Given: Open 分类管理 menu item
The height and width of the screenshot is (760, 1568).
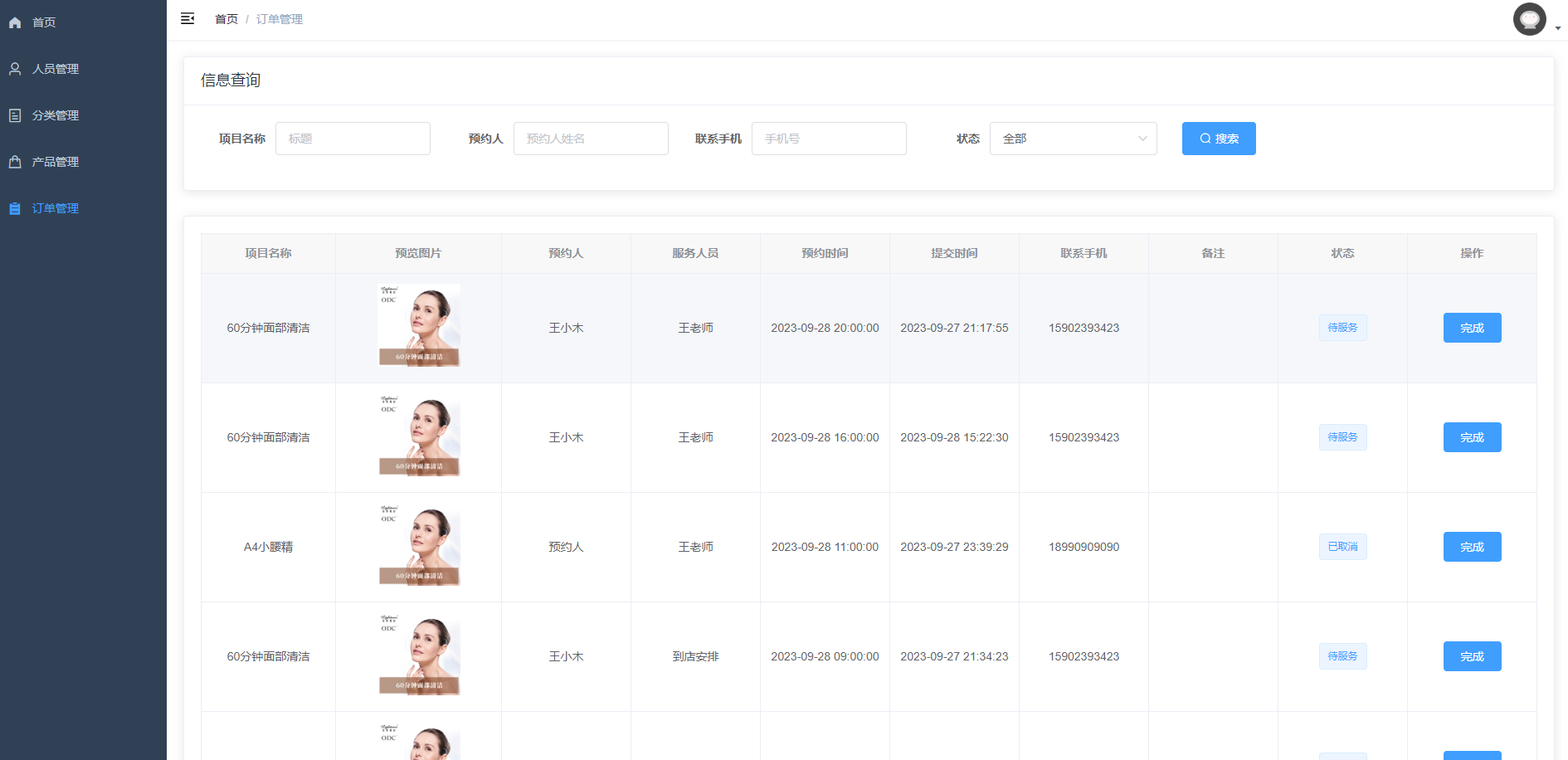Looking at the screenshot, I should tap(83, 115).
